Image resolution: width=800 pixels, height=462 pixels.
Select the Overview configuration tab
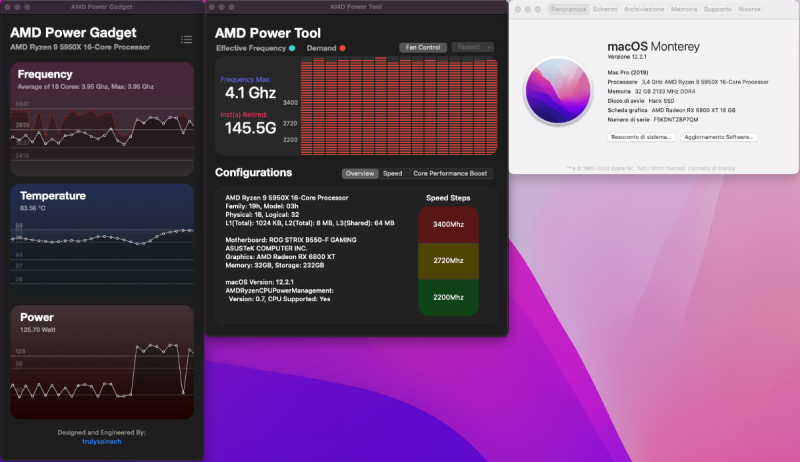click(360, 173)
